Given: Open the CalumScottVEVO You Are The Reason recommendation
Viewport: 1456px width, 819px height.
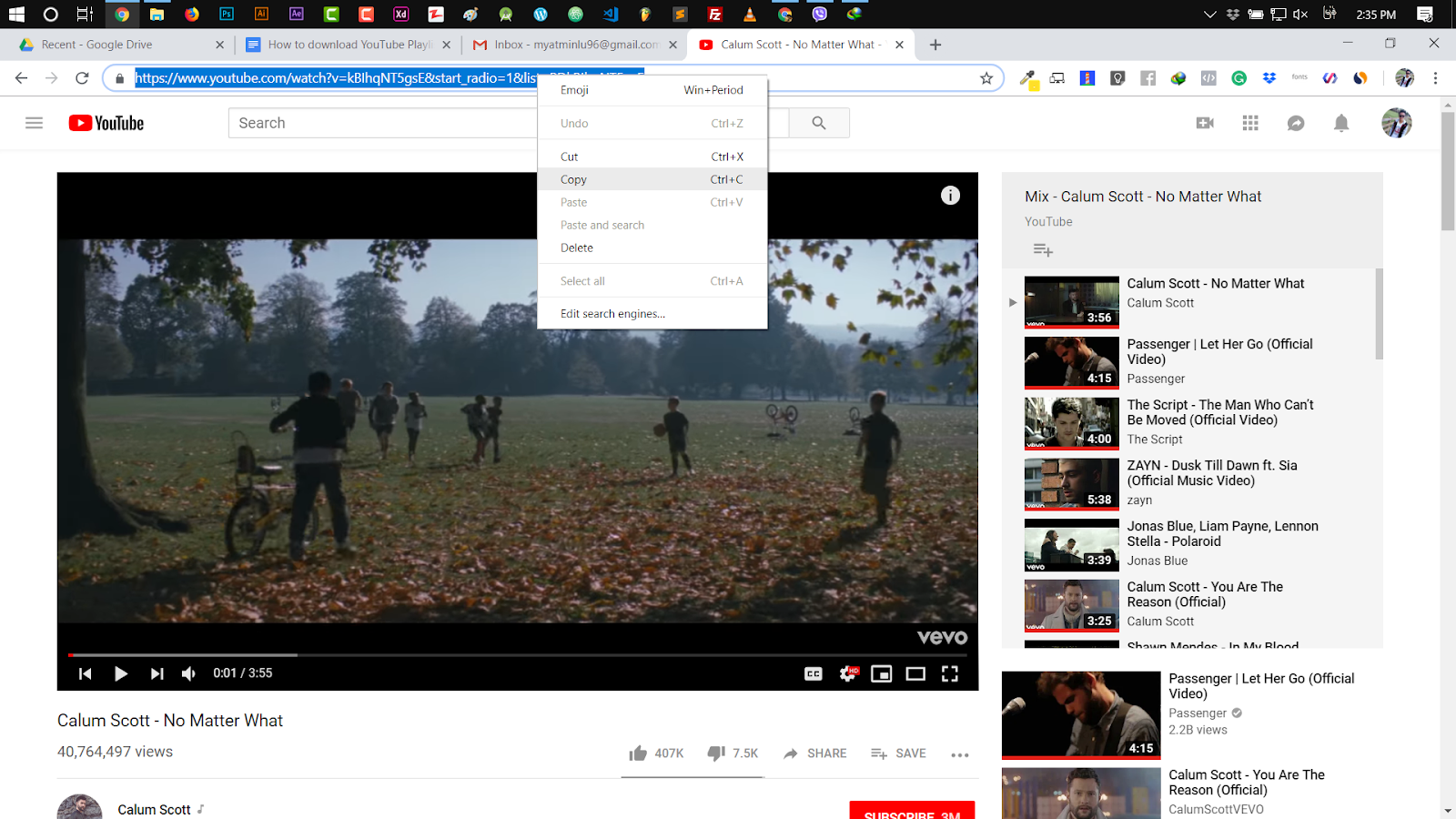Looking at the screenshot, I should click(x=1192, y=794).
